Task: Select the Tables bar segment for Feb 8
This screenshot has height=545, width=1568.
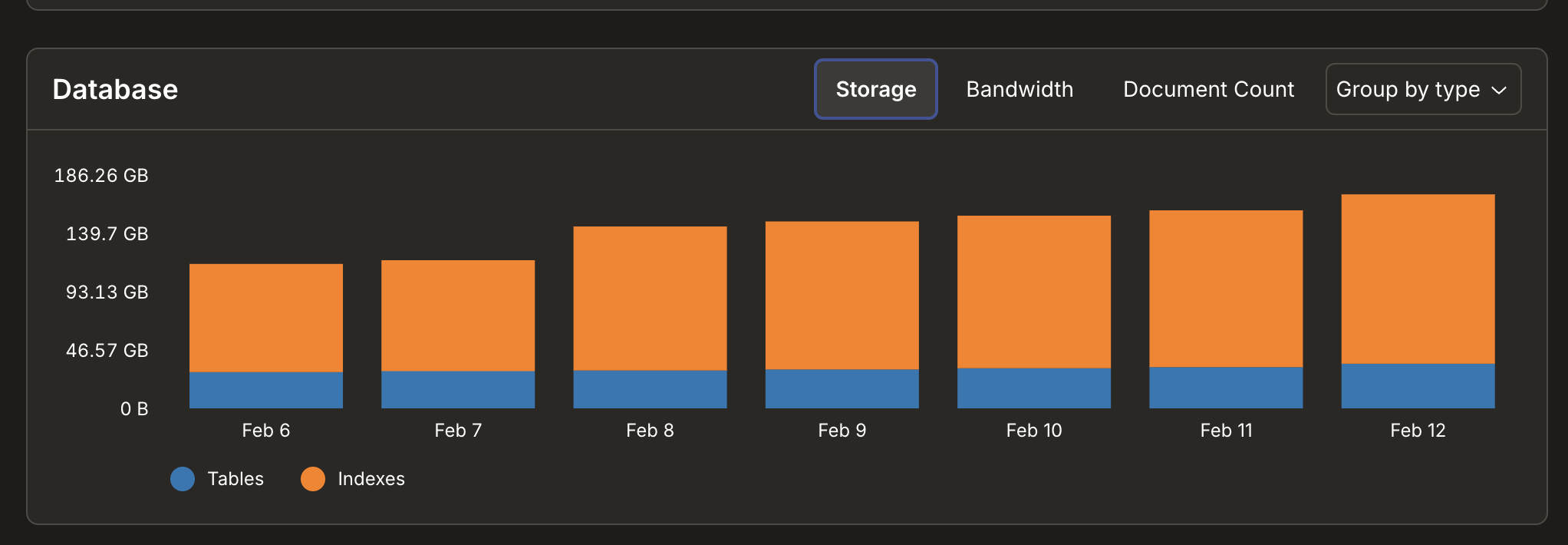Action: pyautogui.click(x=650, y=389)
